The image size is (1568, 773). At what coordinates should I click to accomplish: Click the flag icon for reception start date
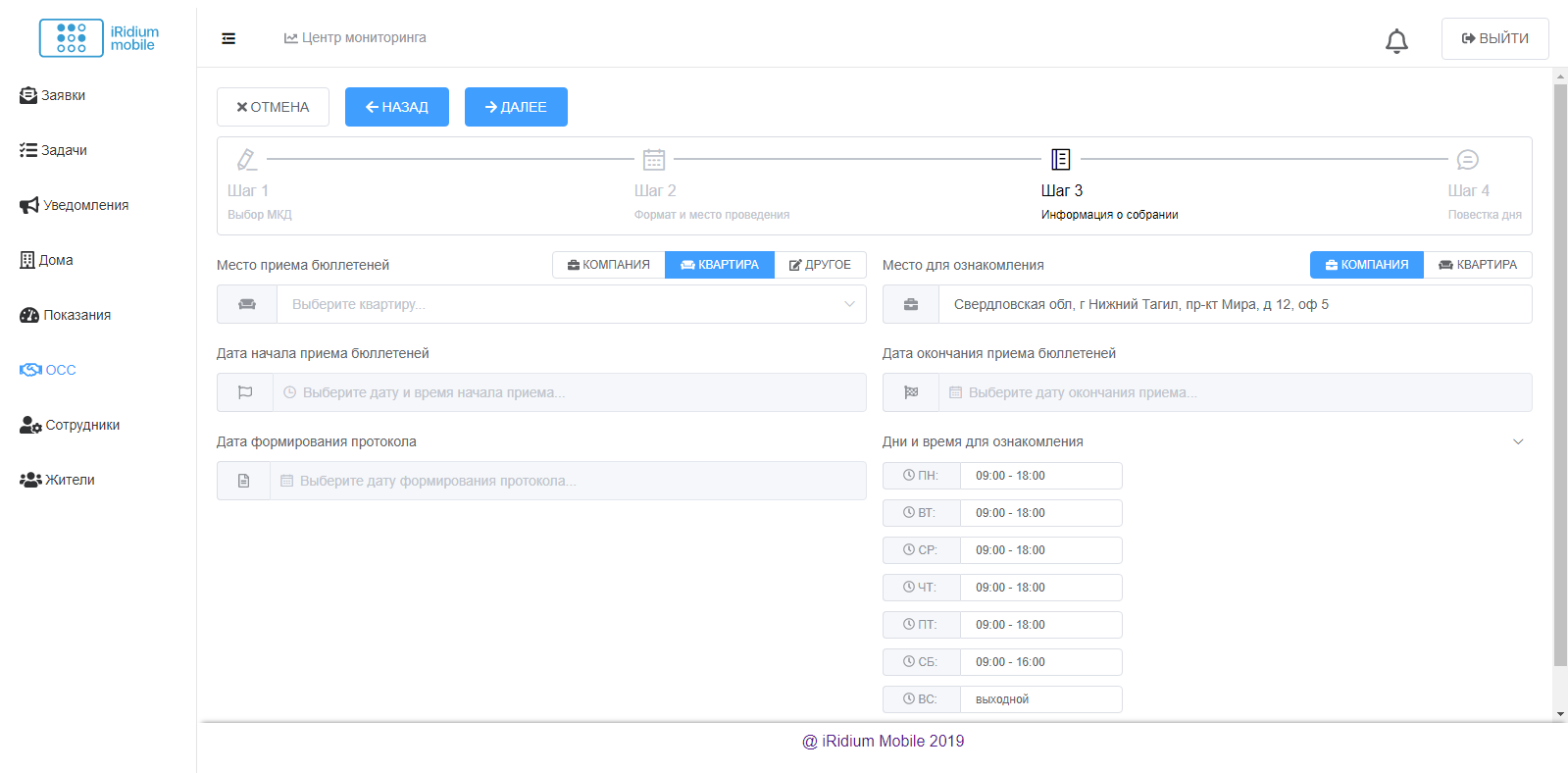(245, 392)
